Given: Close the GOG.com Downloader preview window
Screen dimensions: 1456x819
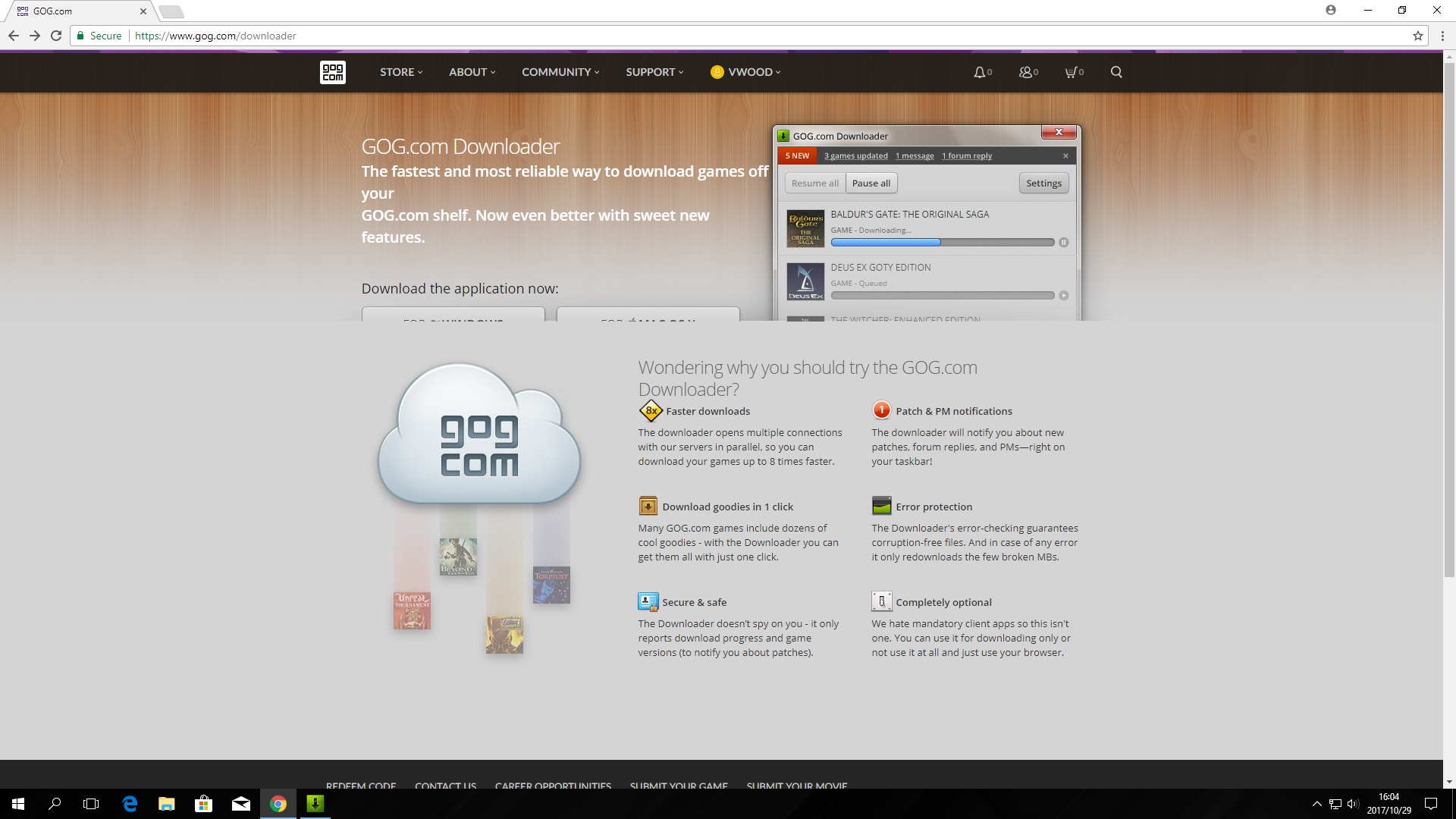Looking at the screenshot, I should pos(1059,132).
